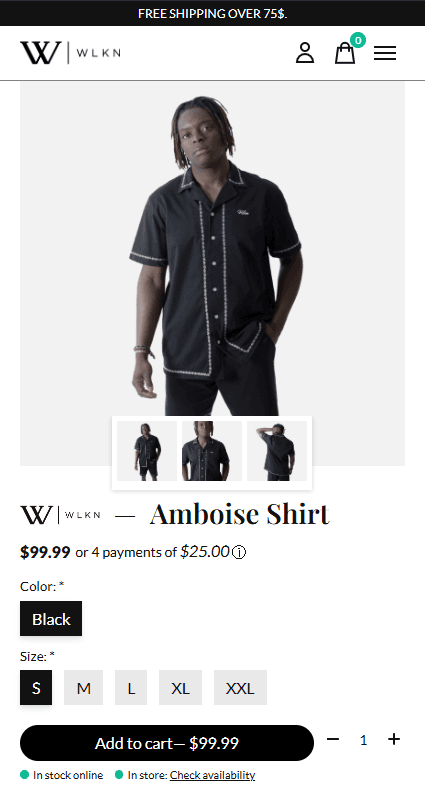Click the payment info circle icon
This screenshot has height=800, width=425.
[x=239, y=553]
